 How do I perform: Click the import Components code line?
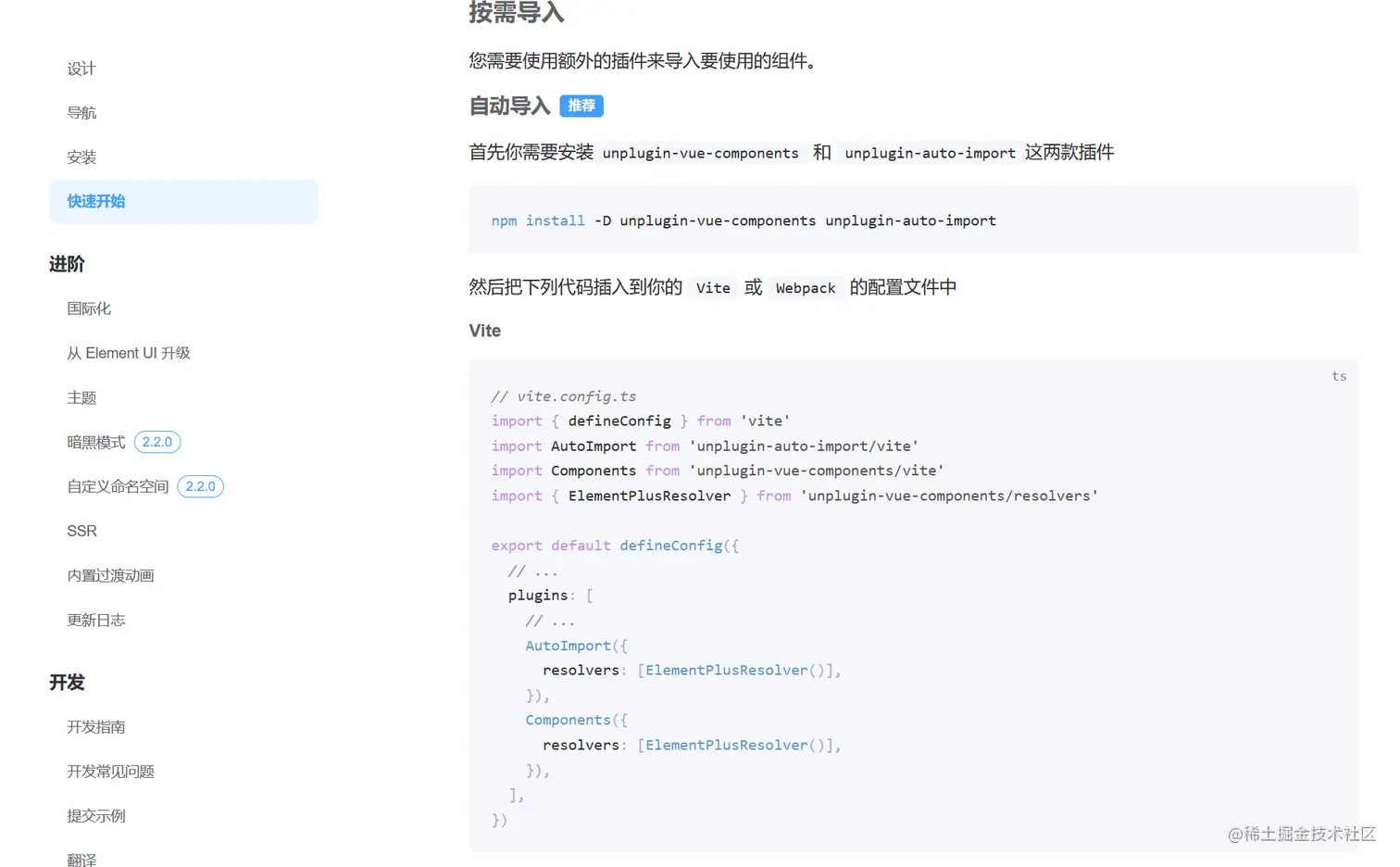[x=718, y=471]
